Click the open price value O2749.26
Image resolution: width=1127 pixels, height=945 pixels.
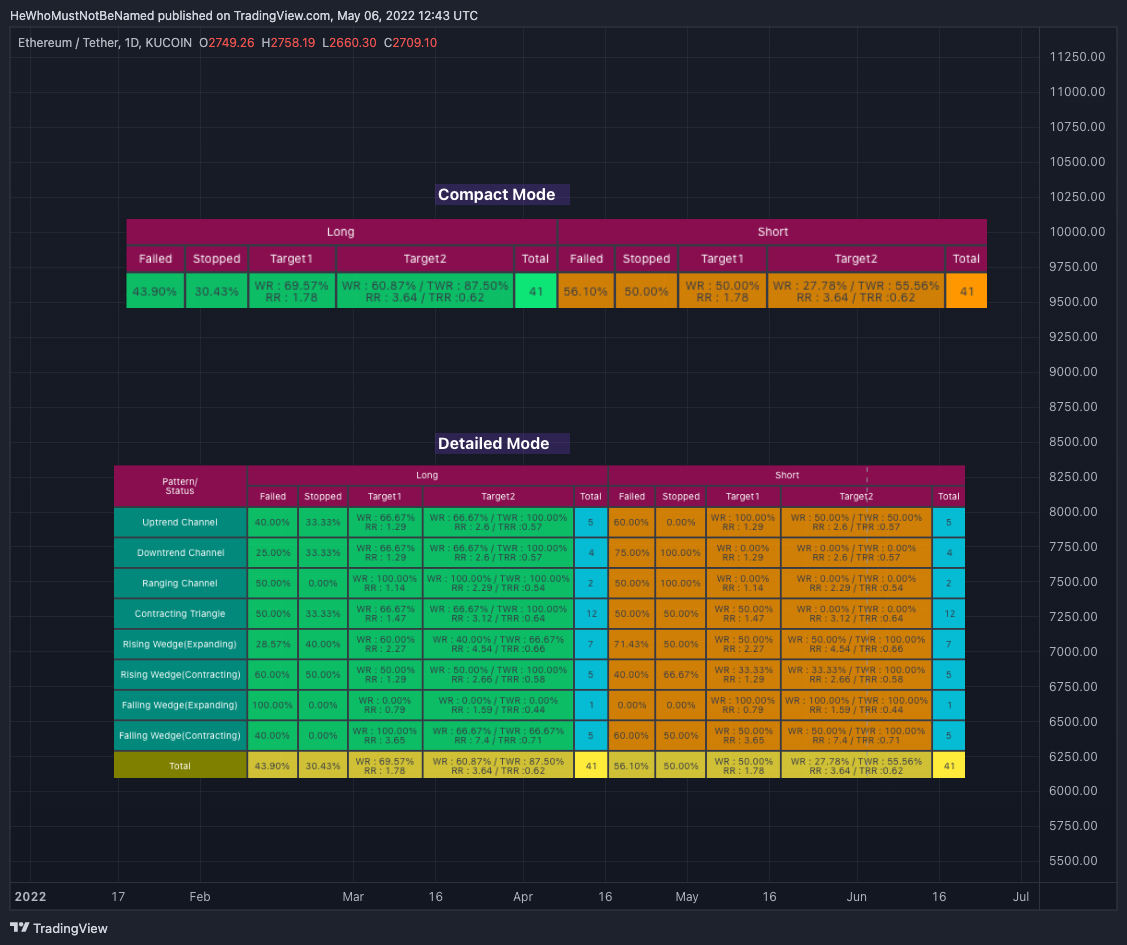(x=226, y=42)
